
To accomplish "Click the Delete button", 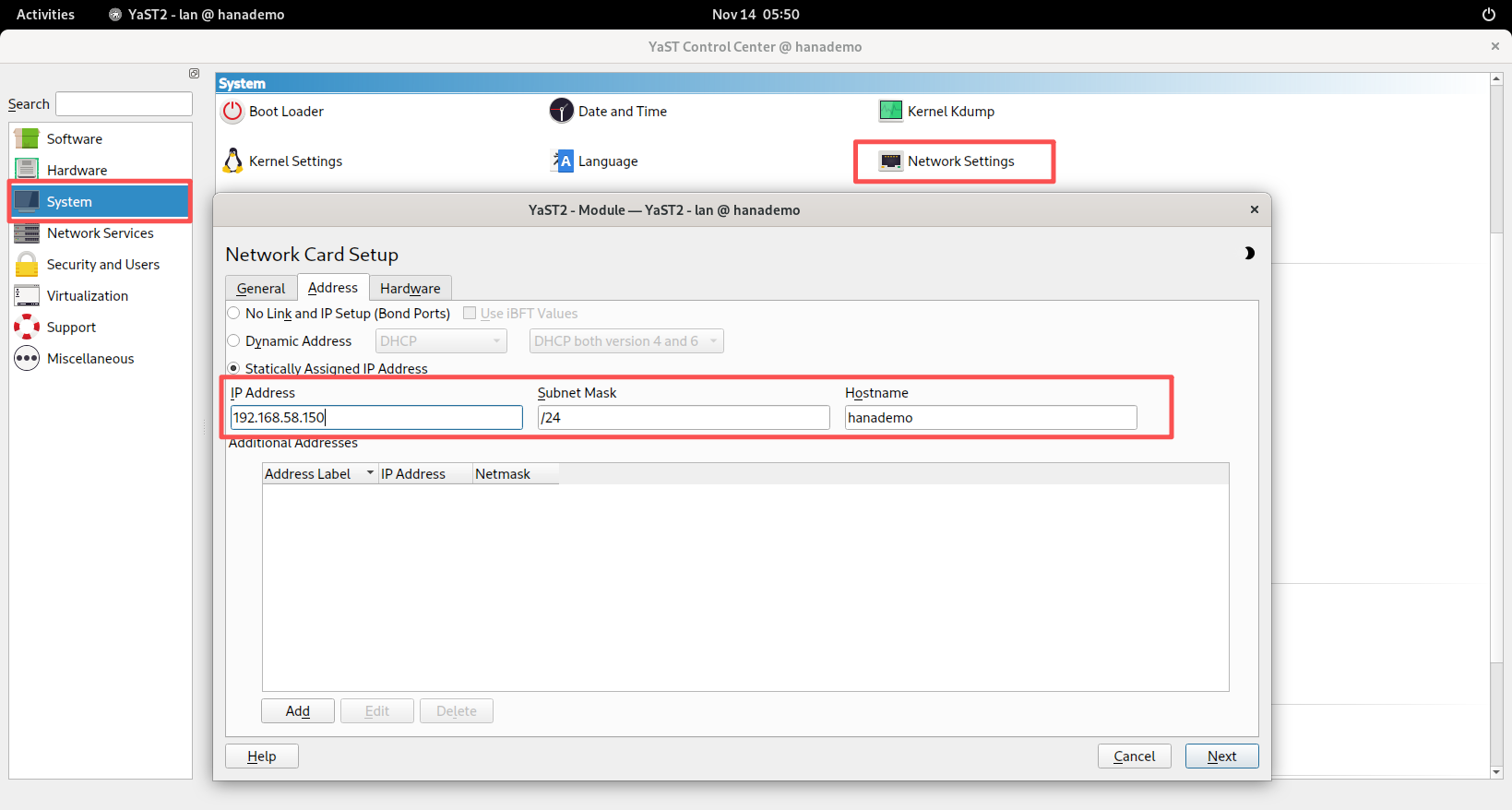I will (457, 711).
